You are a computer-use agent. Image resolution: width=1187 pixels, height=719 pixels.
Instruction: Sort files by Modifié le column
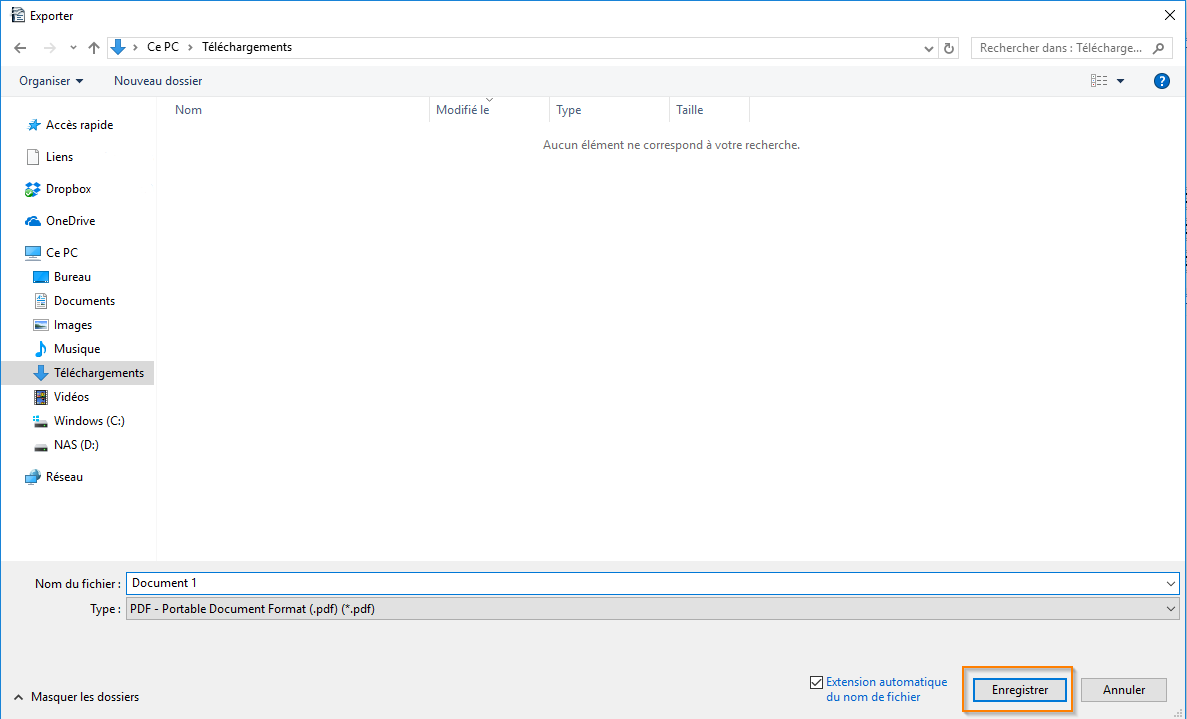click(x=463, y=110)
